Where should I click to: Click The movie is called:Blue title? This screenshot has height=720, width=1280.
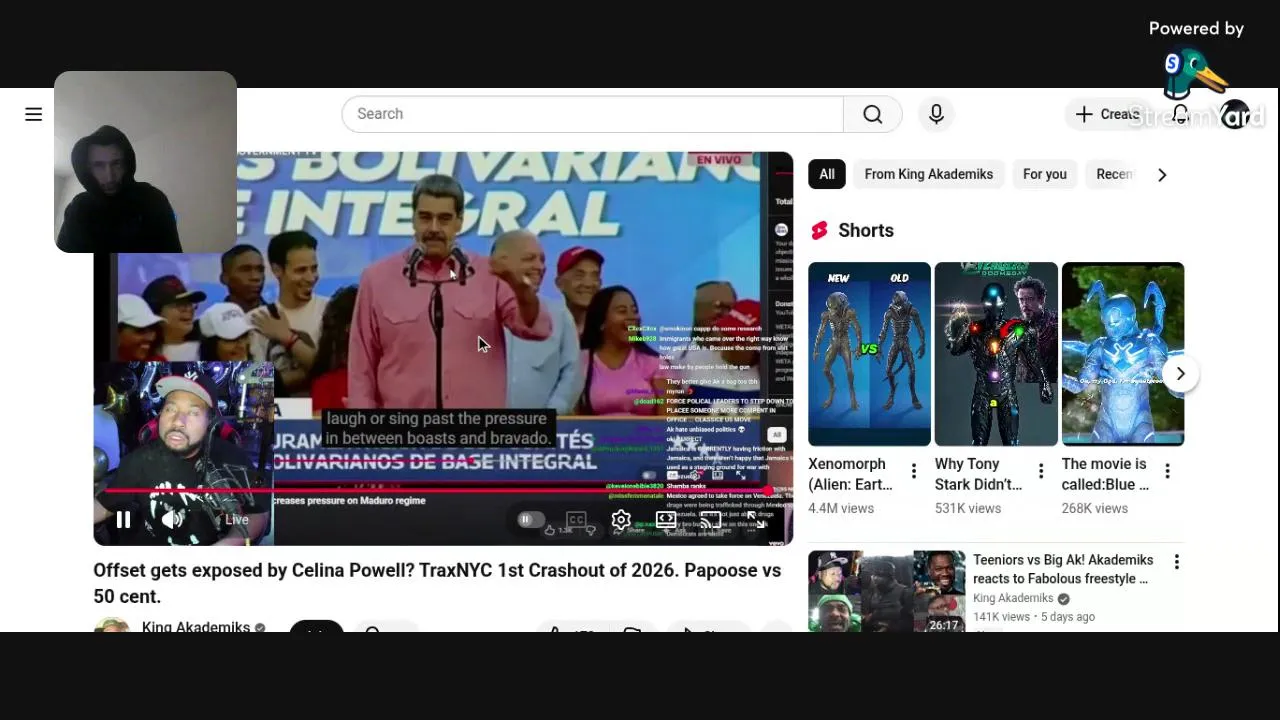tap(1105, 474)
